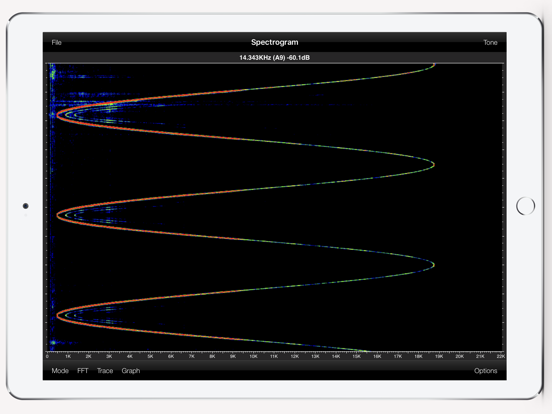The height and width of the screenshot is (414, 552).
Task: Open the Trace menu
Action: pyautogui.click(x=105, y=371)
